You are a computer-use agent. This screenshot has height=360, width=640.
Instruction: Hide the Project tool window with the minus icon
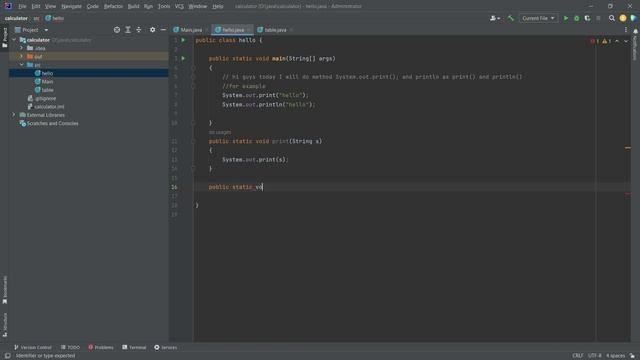click(163, 30)
